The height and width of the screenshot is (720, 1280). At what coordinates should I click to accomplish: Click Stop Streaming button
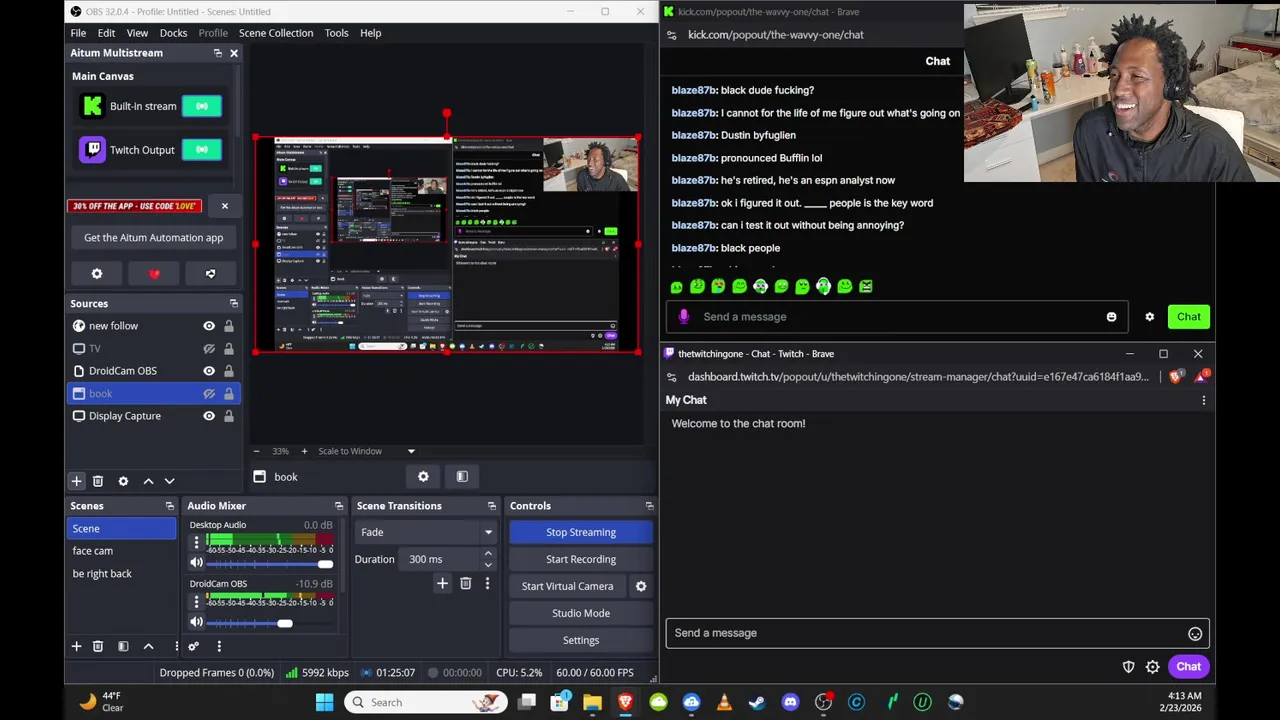[581, 532]
